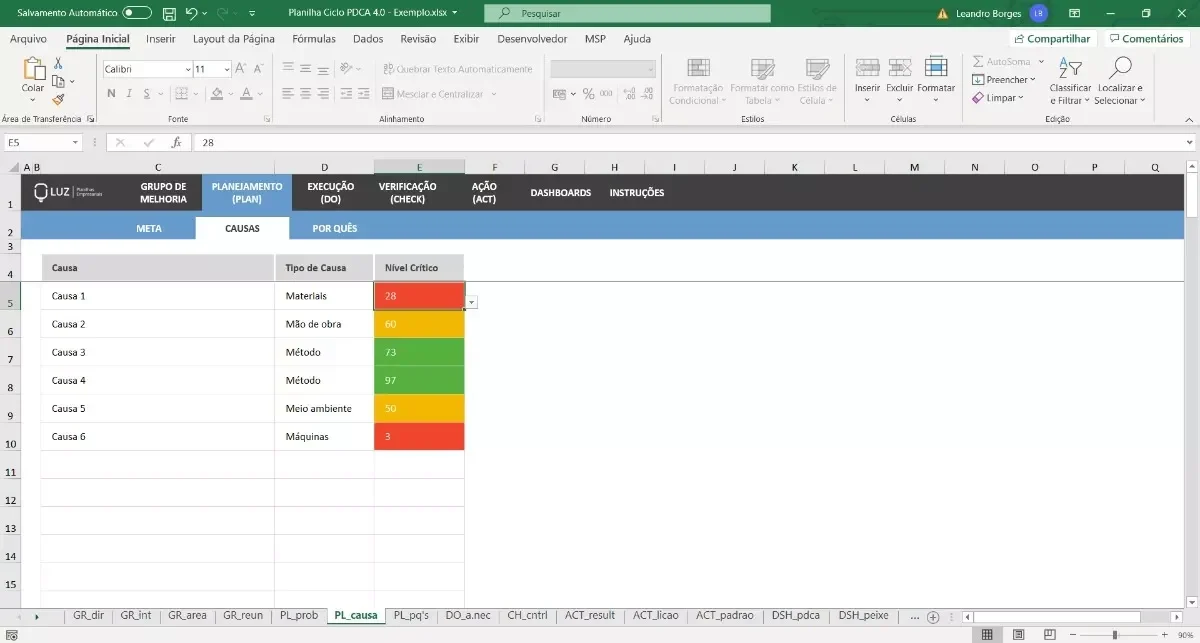This screenshot has width=1200, height=643.
Task: Toggle italic I formatting
Action: (128, 94)
